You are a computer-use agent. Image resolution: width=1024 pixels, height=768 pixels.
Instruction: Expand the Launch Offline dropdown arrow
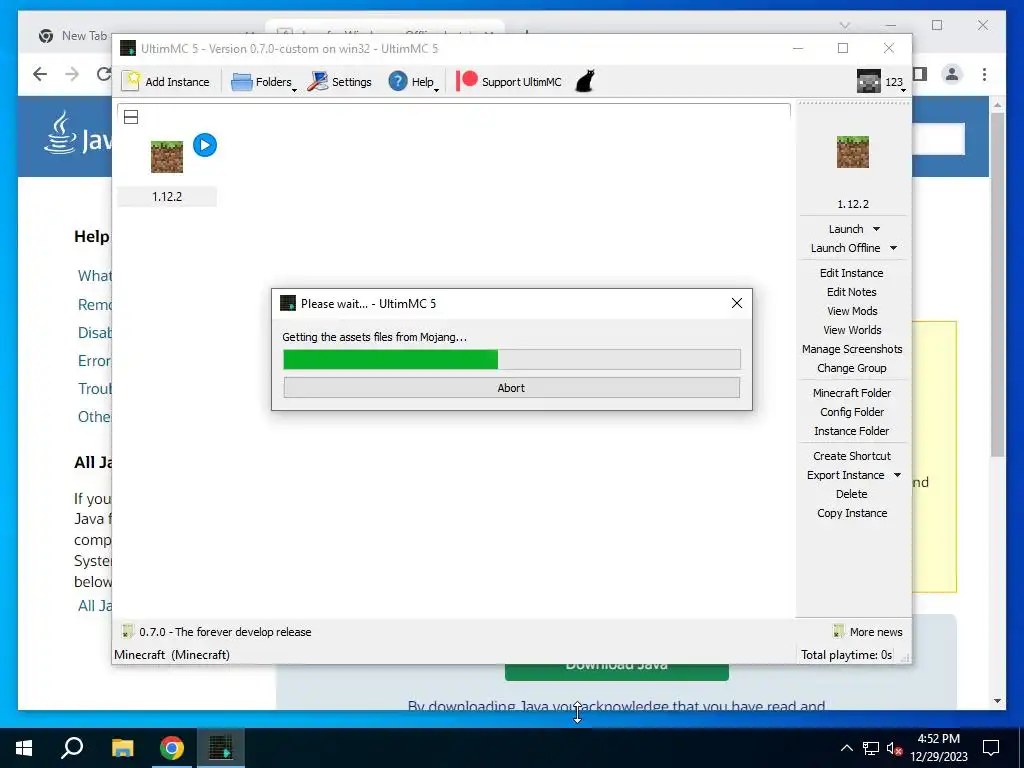[x=893, y=248]
